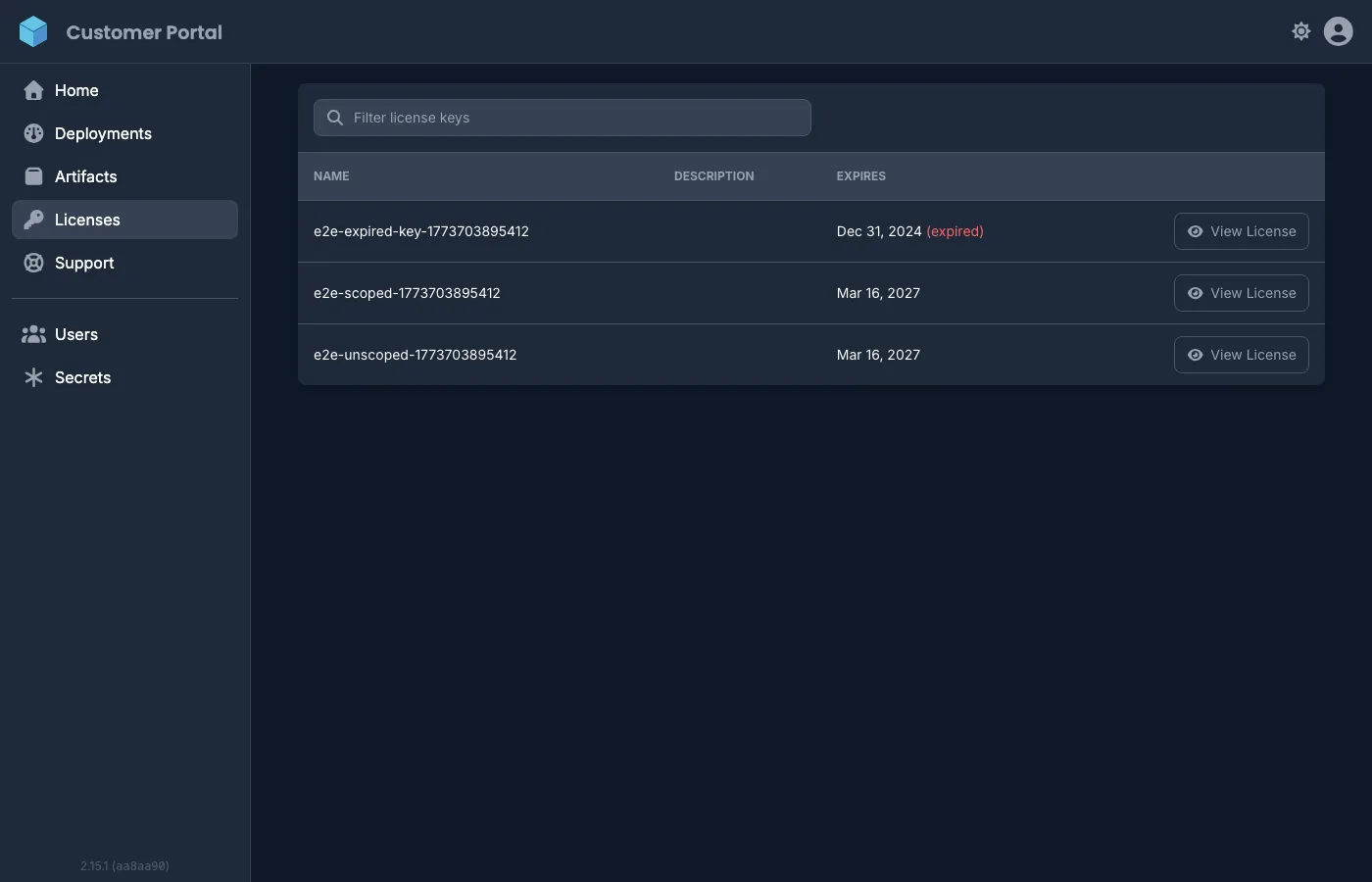Select the NAME column header
The image size is (1372, 882).
[x=331, y=175]
